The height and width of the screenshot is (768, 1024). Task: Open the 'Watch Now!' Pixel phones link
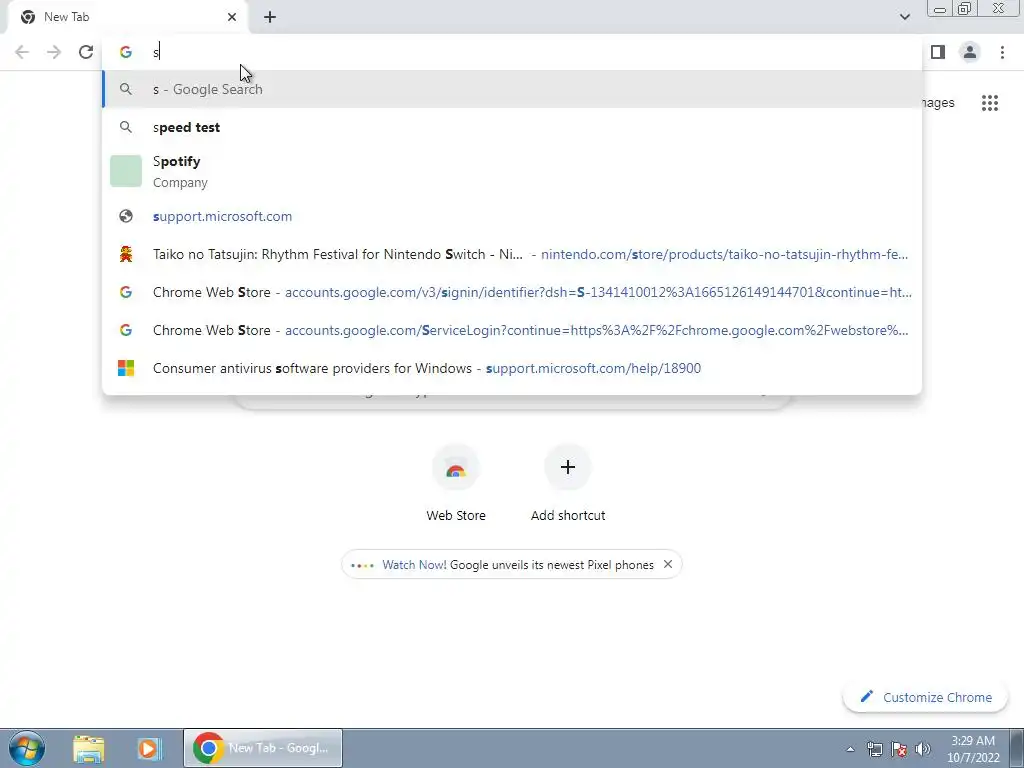coord(518,565)
